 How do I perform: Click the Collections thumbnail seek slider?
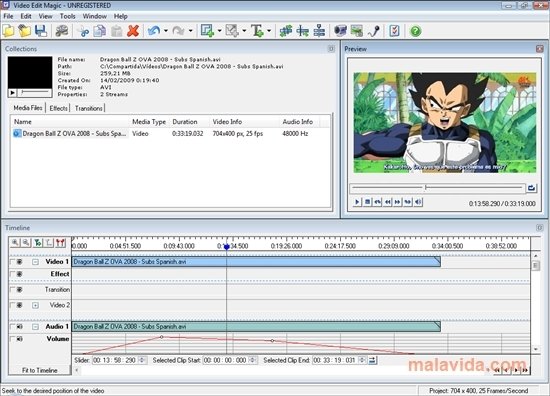[x=34, y=92]
